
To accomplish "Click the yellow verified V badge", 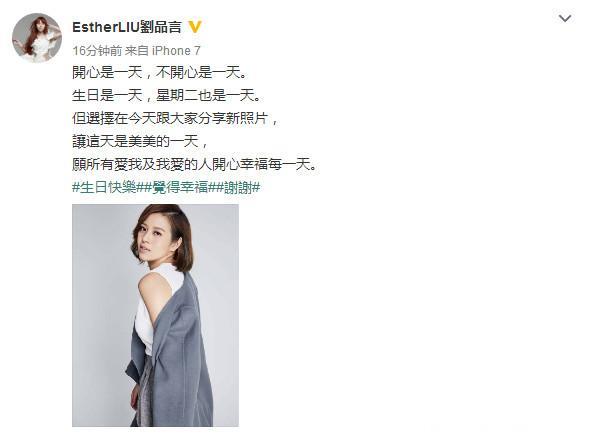I will pos(194,27).
